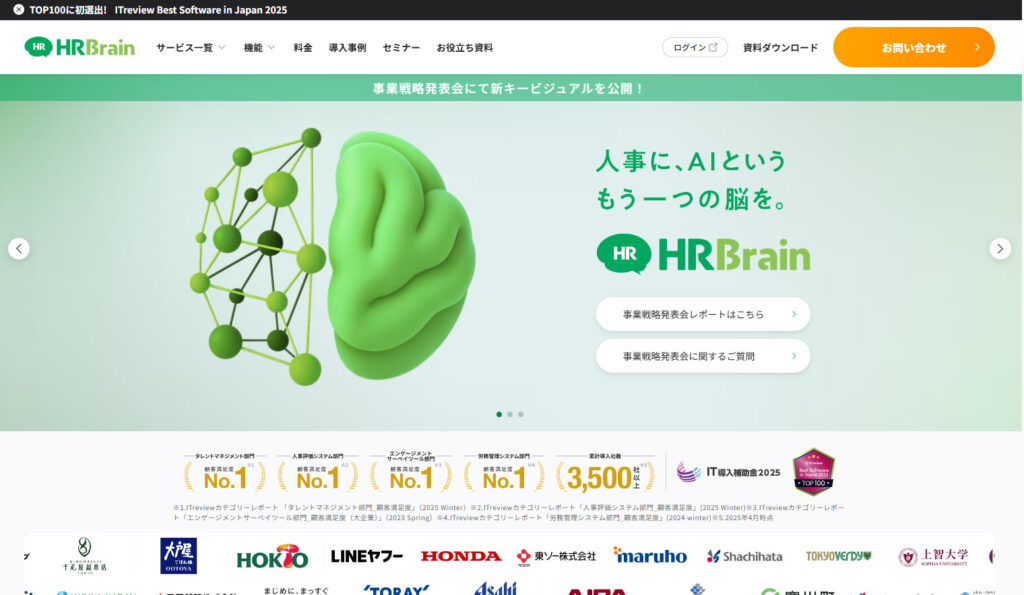The height and width of the screenshot is (595, 1024).
Task: Advance the hero slider with the right arrow
Action: coord(1001,247)
